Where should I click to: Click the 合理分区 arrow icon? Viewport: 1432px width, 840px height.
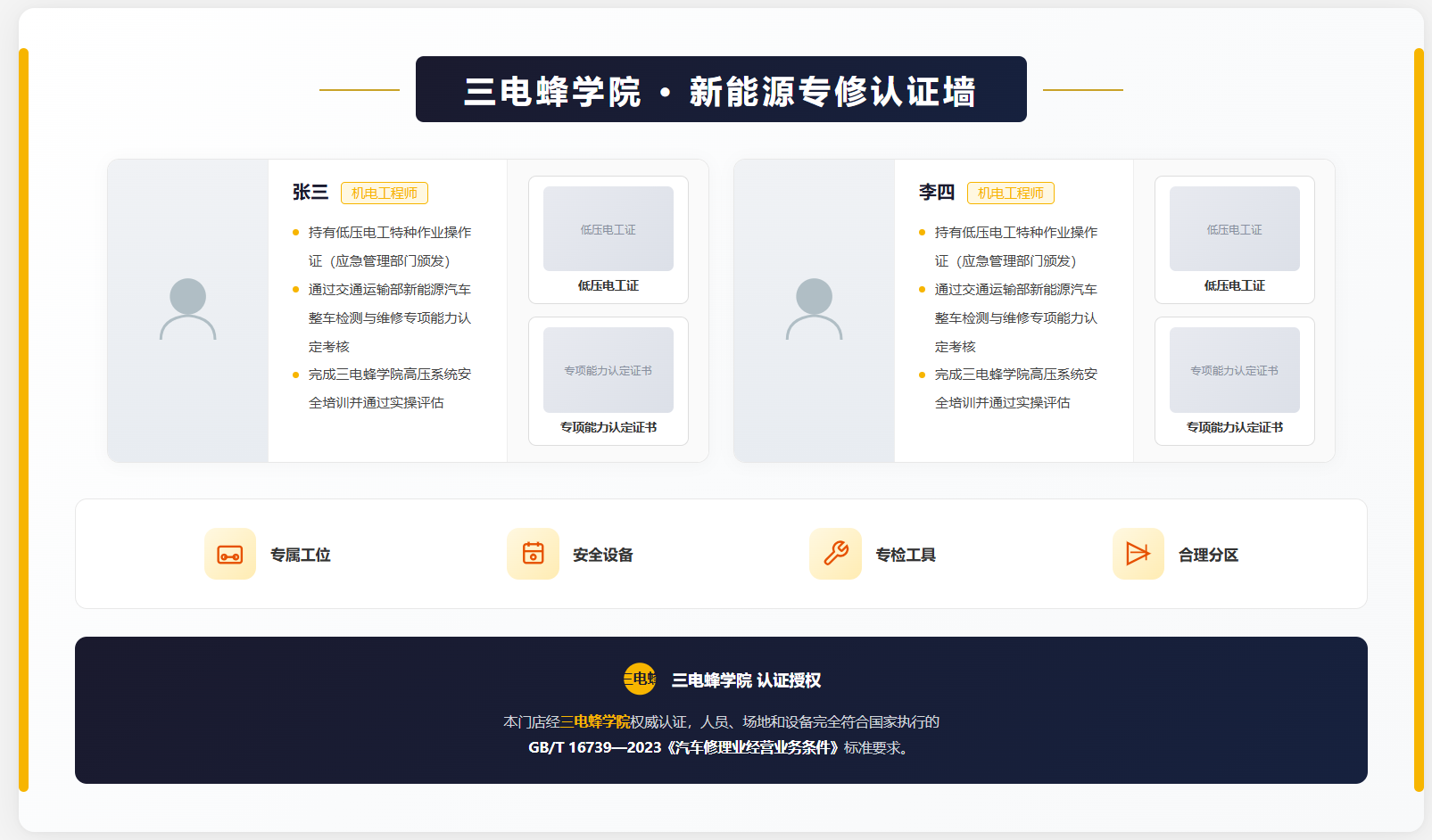point(1138,554)
